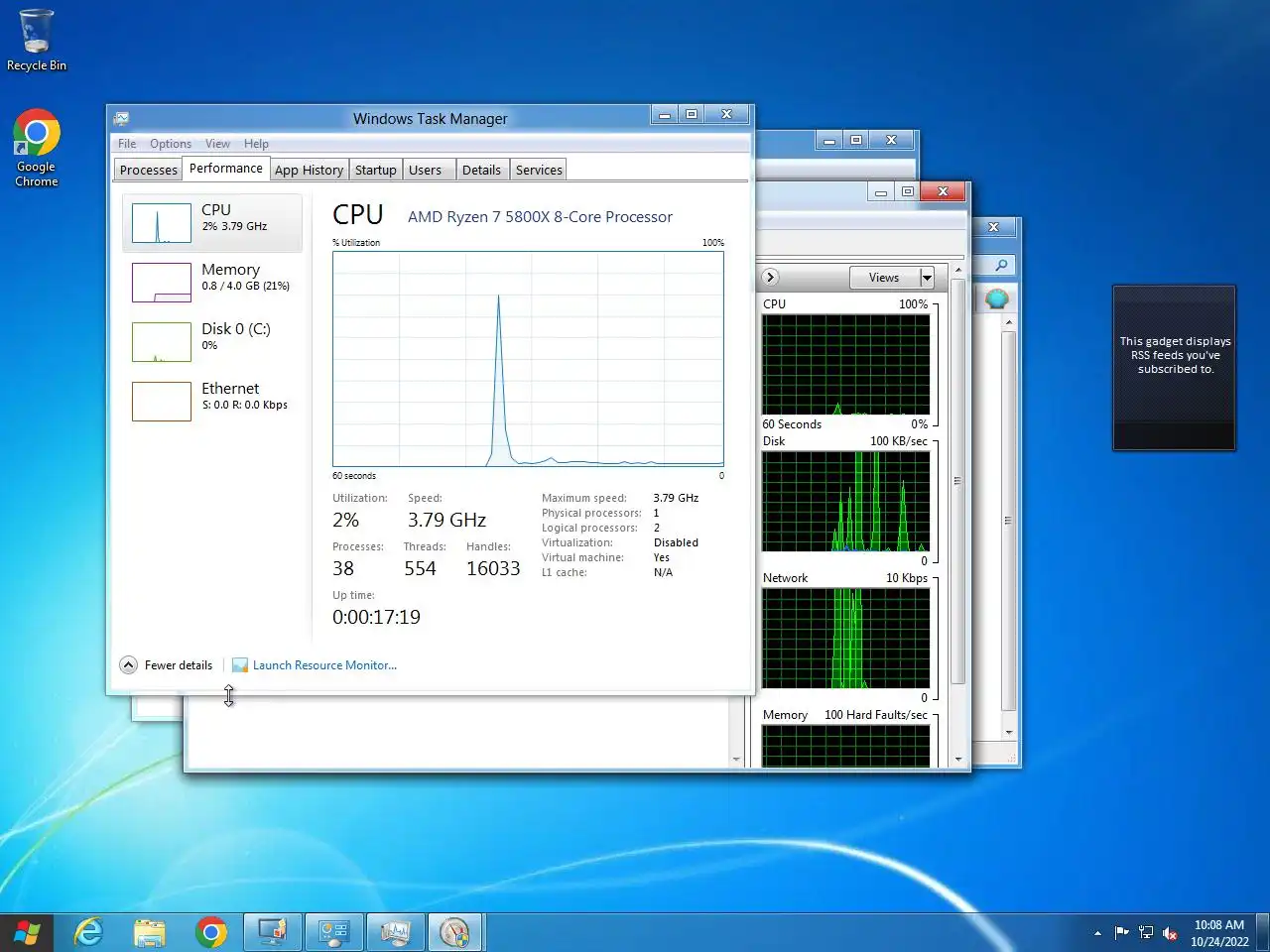Click scroll-up arrow of rear window scrollbar
Viewport: 1270px width, 952px height.
point(1009,322)
